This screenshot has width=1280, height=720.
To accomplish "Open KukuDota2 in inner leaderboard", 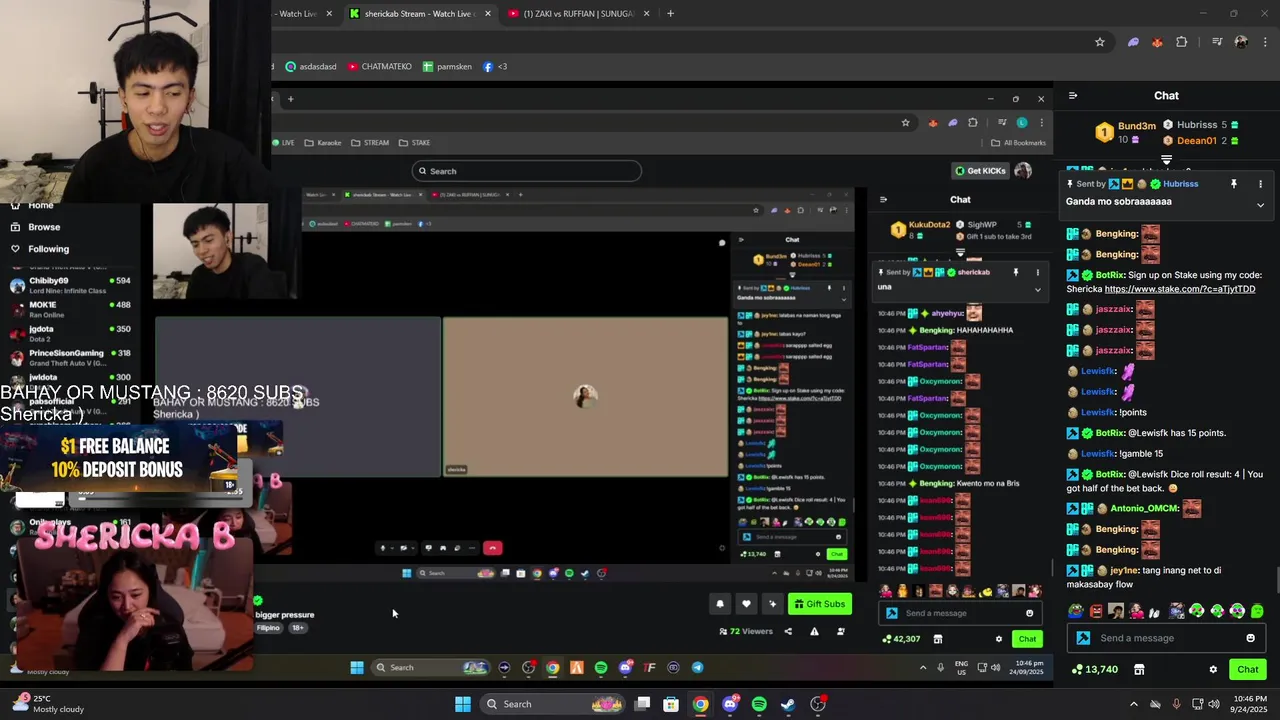I will pyautogui.click(x=929, y=225).
